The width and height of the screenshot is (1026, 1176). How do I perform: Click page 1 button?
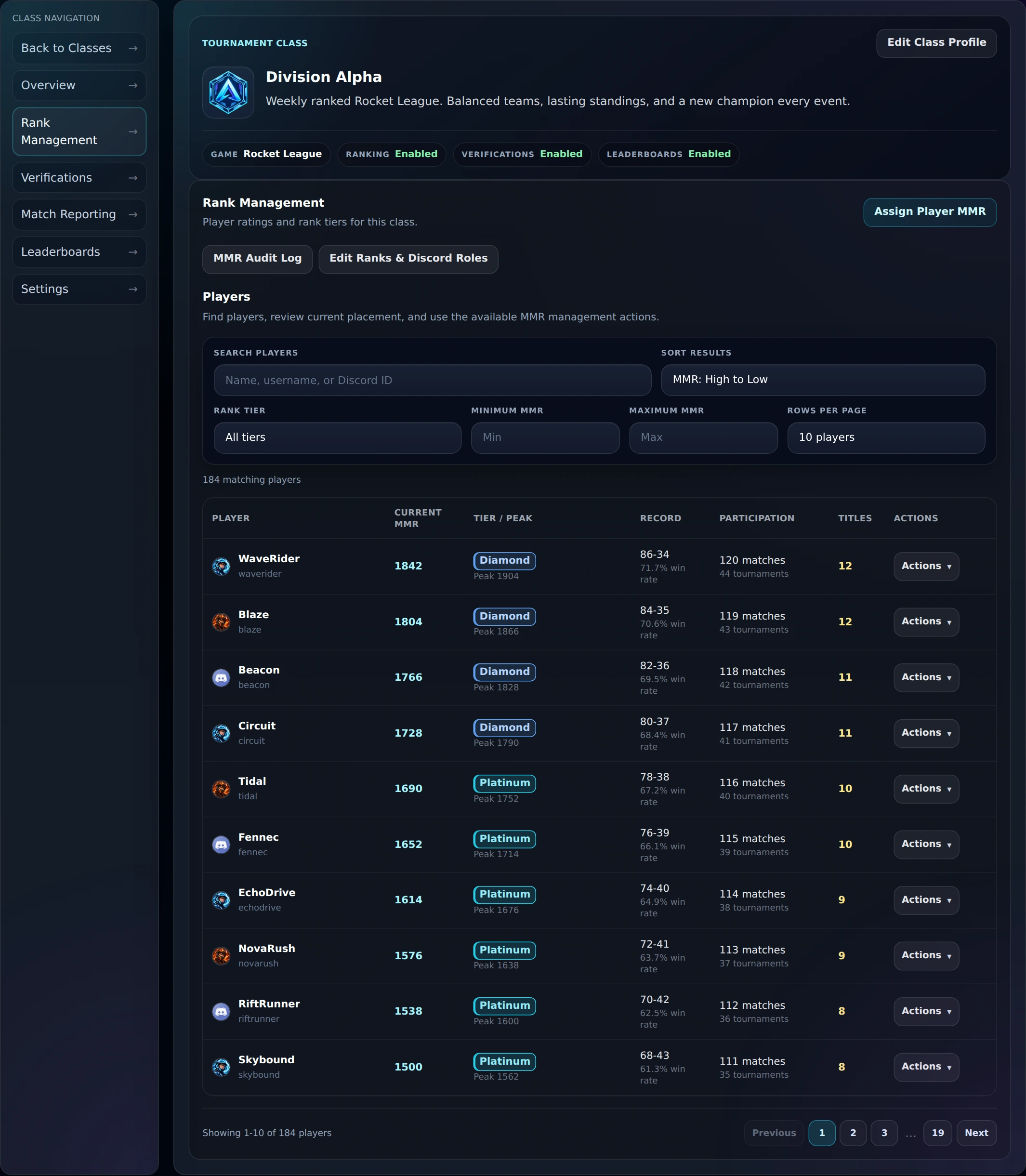pyautogui.click(x=822, y=1133)
